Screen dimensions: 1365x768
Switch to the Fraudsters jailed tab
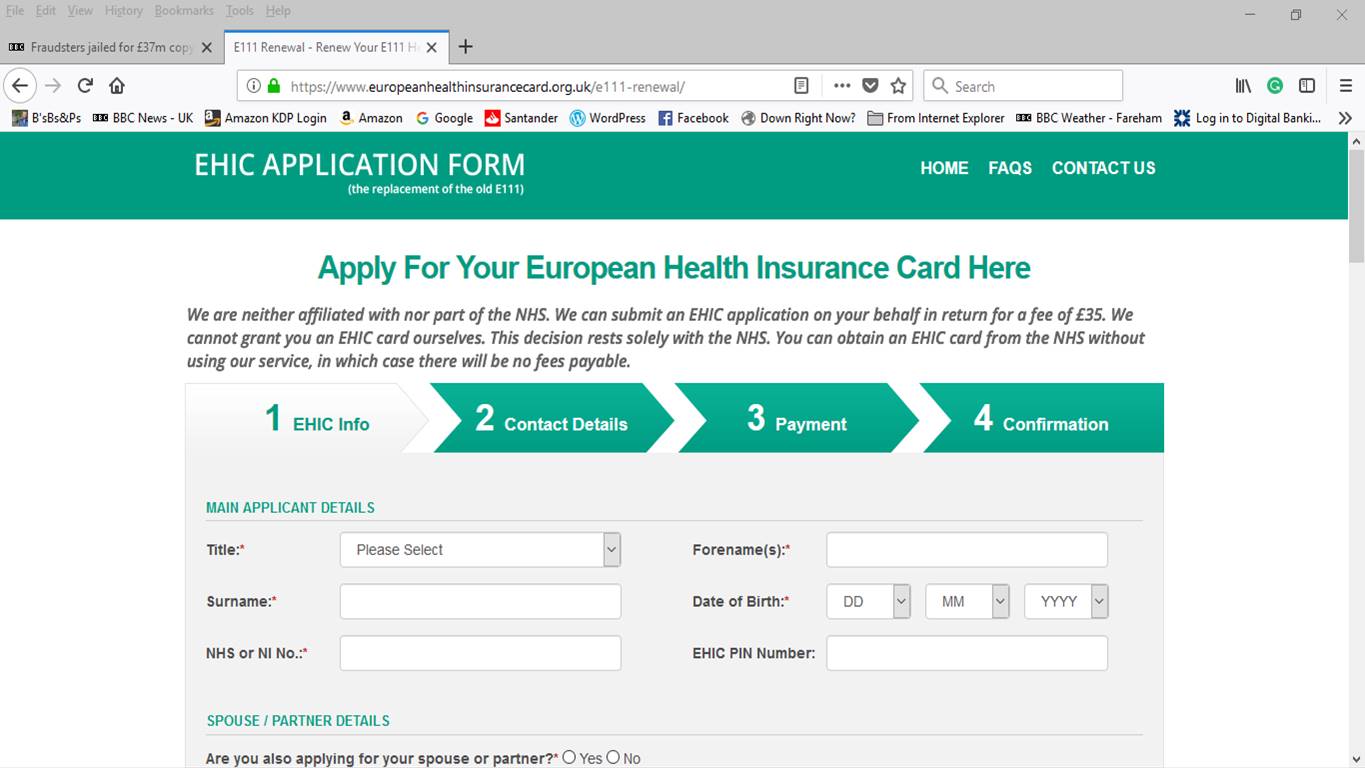[x=110, y=47]
